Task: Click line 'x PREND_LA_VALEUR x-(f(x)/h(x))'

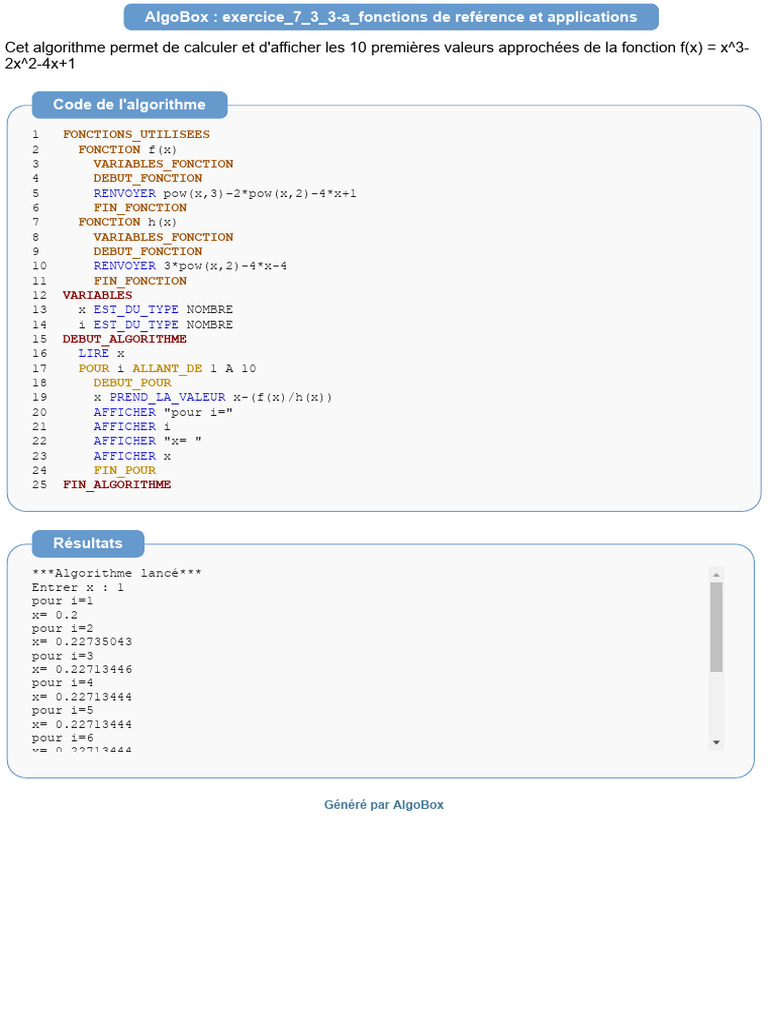Action: 213,397
